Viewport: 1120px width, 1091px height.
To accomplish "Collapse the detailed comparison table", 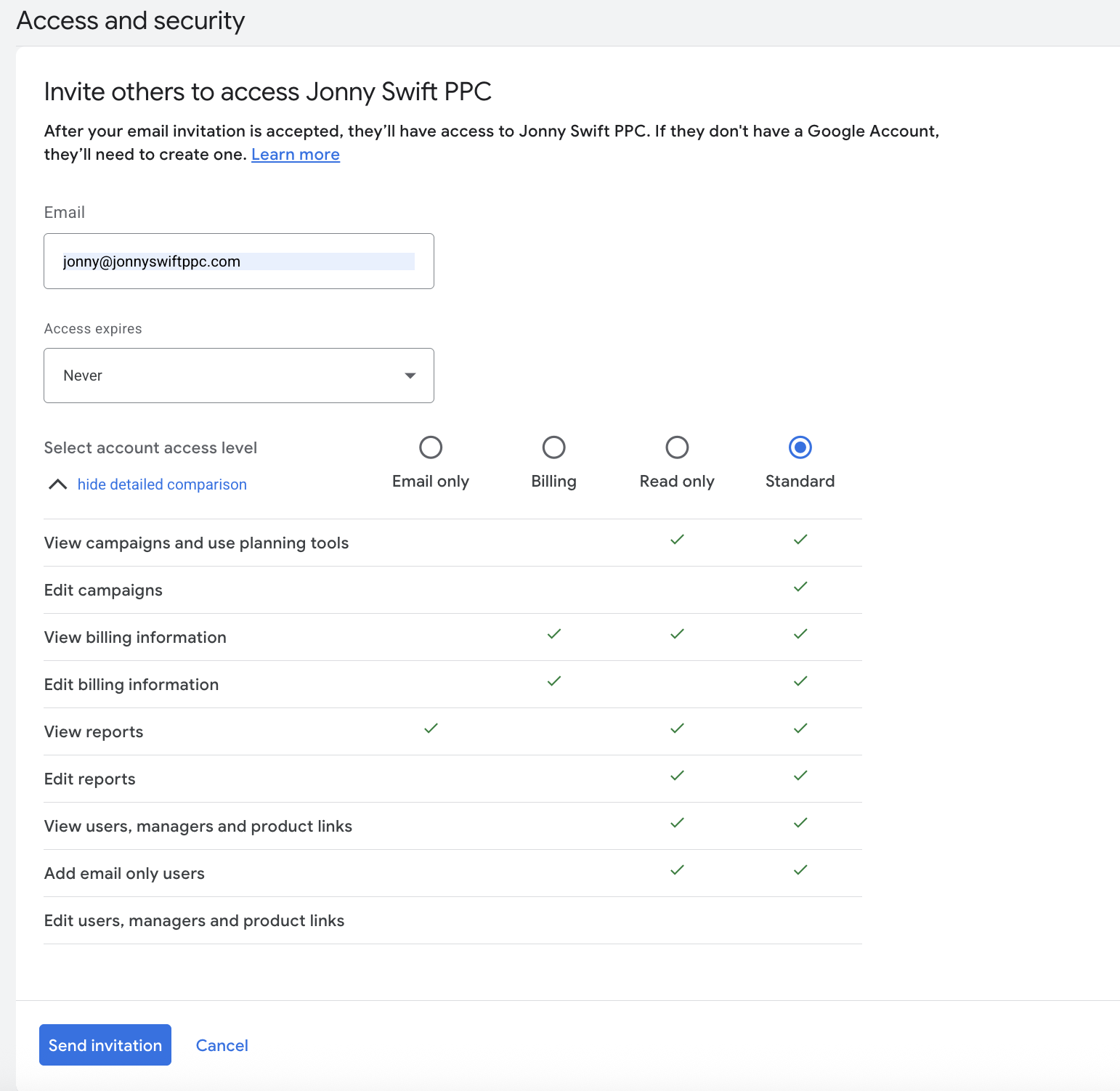I will [161, 484].
